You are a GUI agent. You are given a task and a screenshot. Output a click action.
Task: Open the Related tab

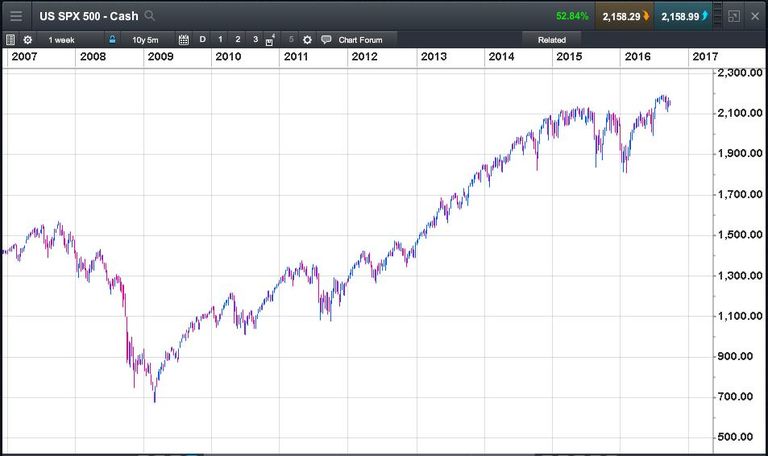[552, 40]
